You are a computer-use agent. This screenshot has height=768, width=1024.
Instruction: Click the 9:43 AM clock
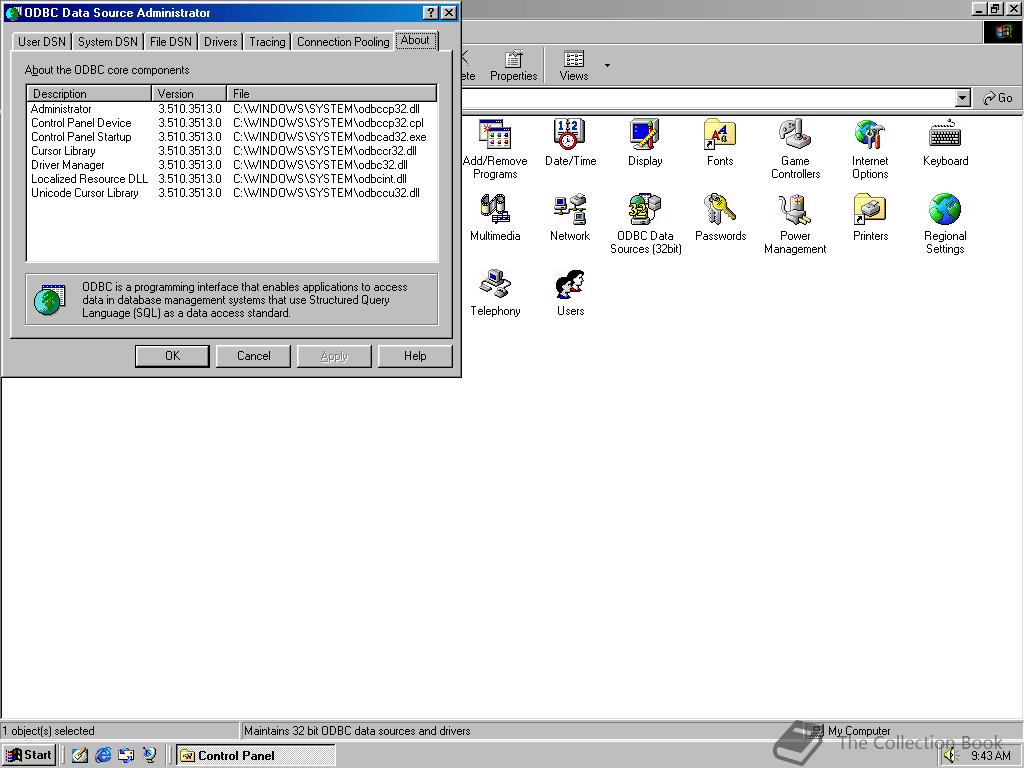(990, 756)
